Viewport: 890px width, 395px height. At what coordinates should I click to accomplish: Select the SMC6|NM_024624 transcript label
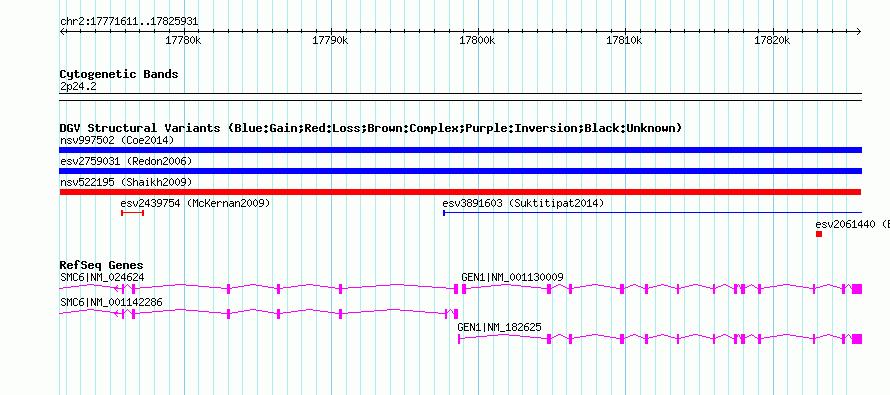tap(102, 278)
